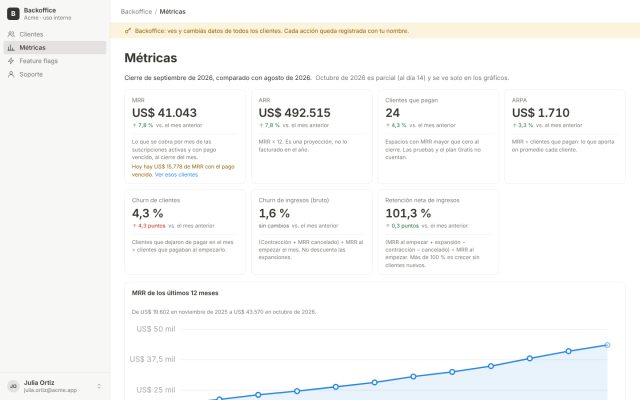Click the Métricas page heading
Viewport: 640px width, 400px height.
pyautogui.click(x=151, y=58)
